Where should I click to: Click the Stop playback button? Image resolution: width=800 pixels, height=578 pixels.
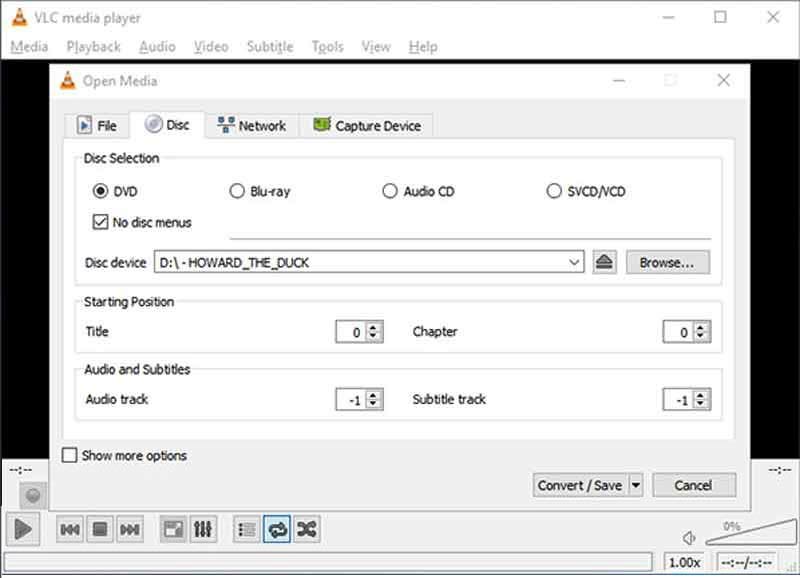pyautogui.click(x=100, y=530)
